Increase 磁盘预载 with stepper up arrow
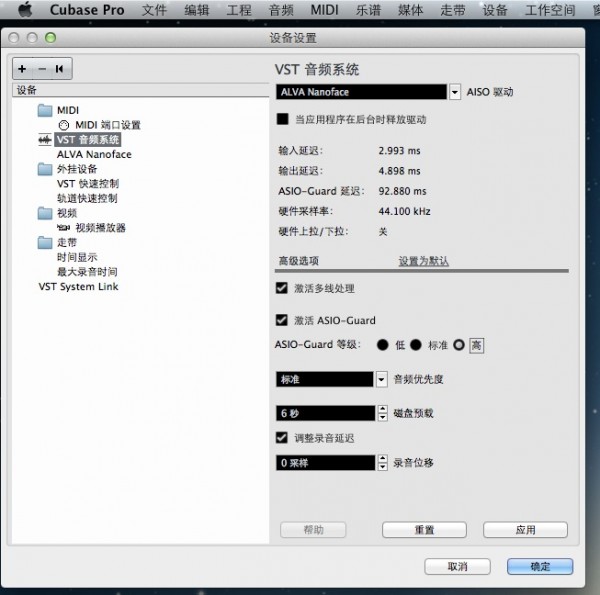 pyautogui.click(x=383, y=409)
